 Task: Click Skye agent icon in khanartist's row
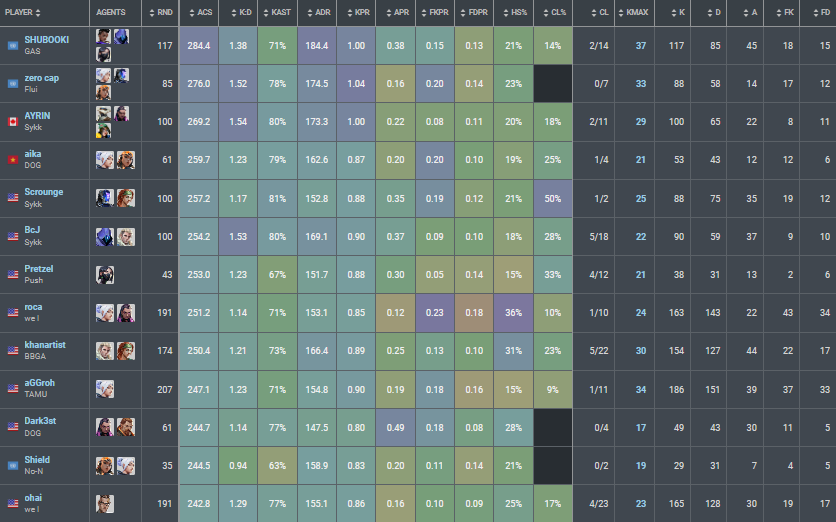point(126,351)
